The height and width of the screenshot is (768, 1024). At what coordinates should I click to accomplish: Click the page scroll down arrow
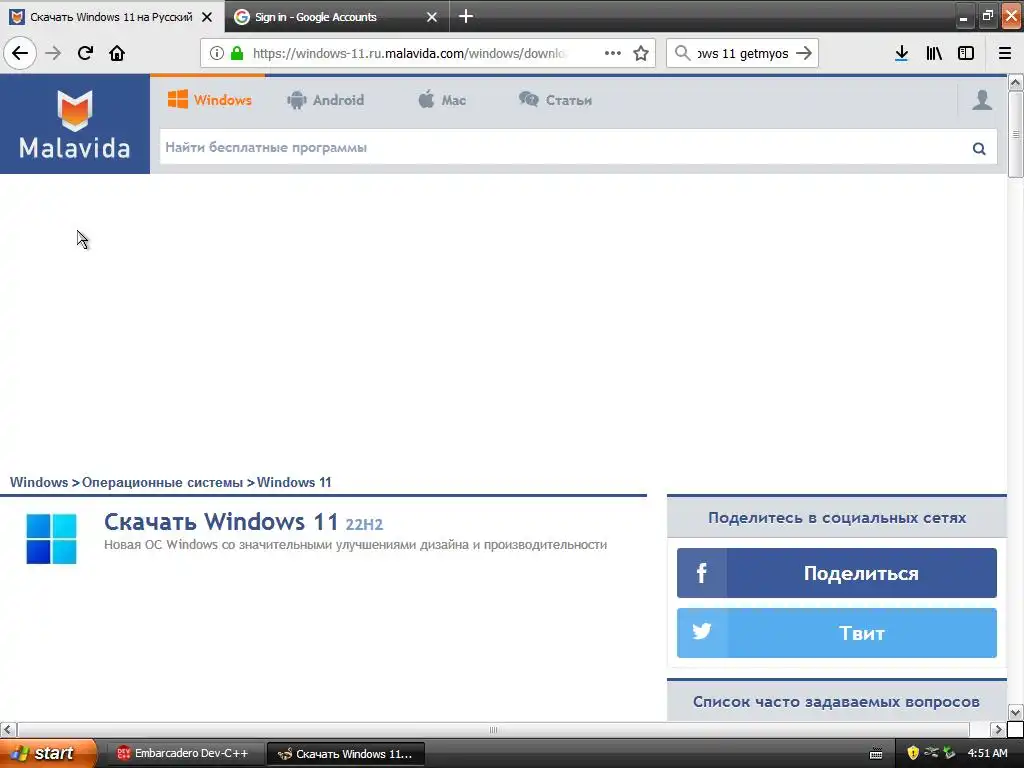[1016, 712]
